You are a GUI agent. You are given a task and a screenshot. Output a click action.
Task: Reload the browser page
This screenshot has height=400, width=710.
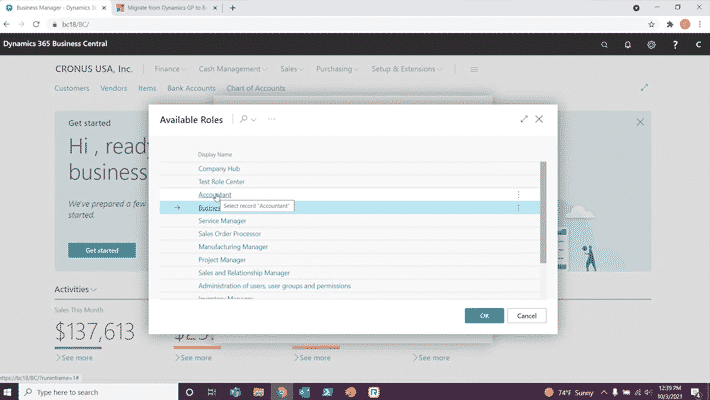tap(36, 24)
